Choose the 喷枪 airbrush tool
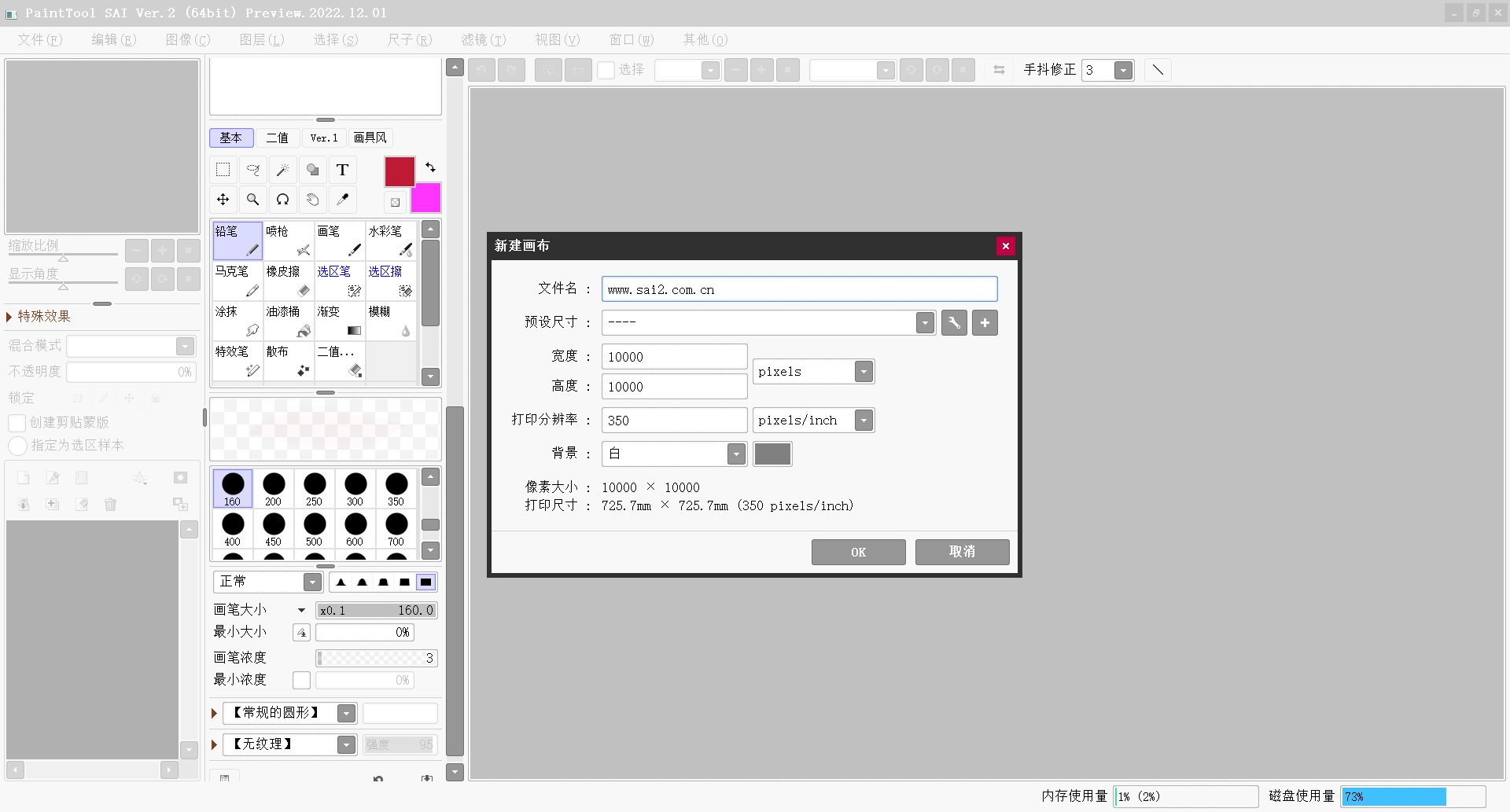 point(289,241)
